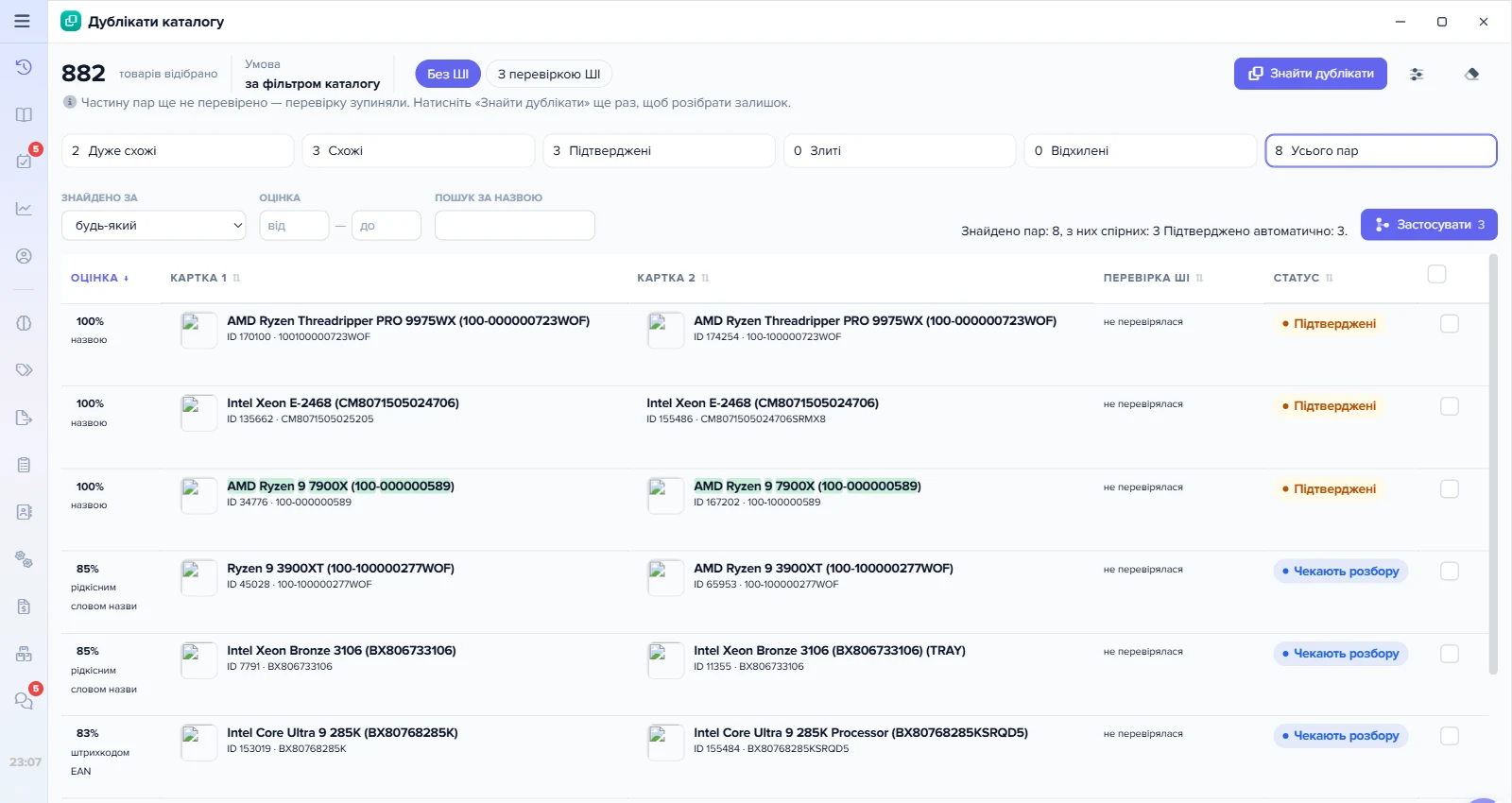Switch to 'З перевіркою ШІ' mode
The width and height of the screenshot is (1512, 803).
[549, 74]
